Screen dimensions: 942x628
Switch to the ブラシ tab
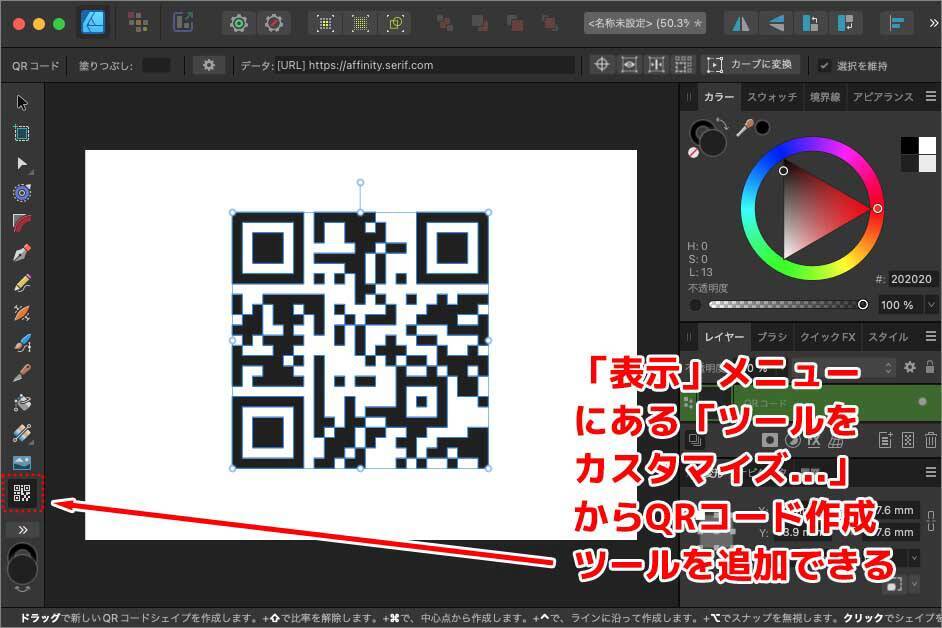point(772,337)
